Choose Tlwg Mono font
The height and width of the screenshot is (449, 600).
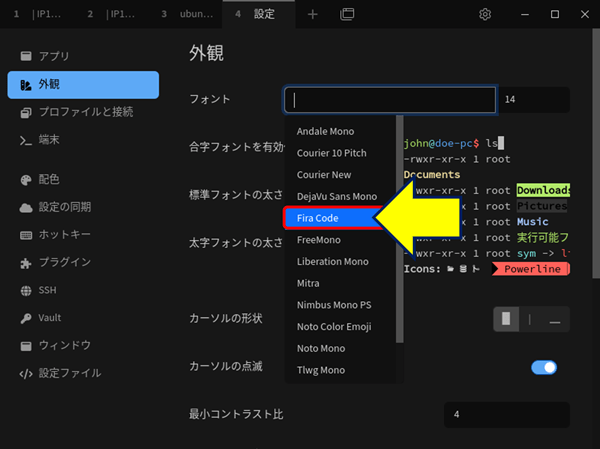click(x=340, y=370)
